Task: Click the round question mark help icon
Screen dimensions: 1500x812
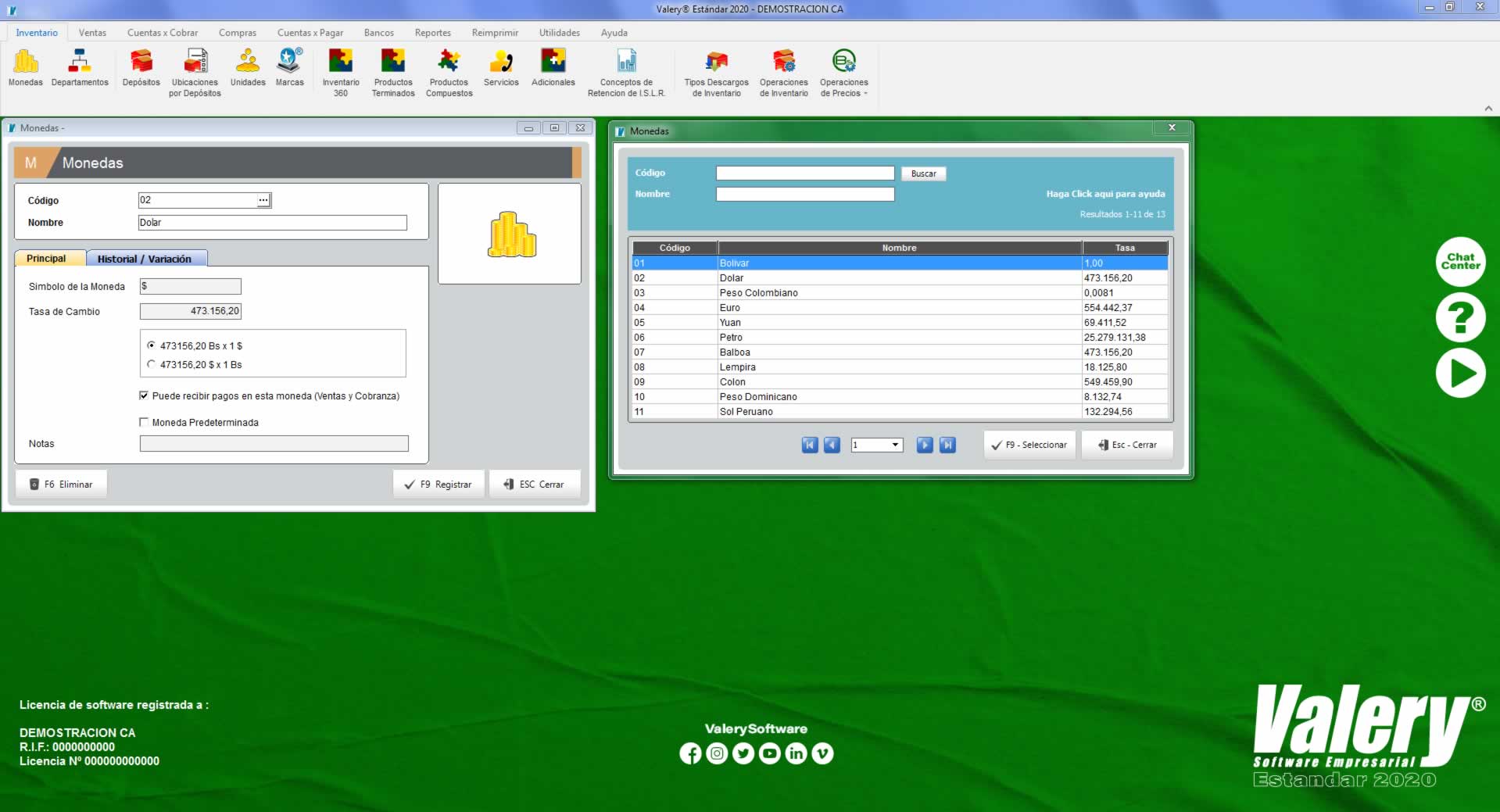Action: (1460, 317)
